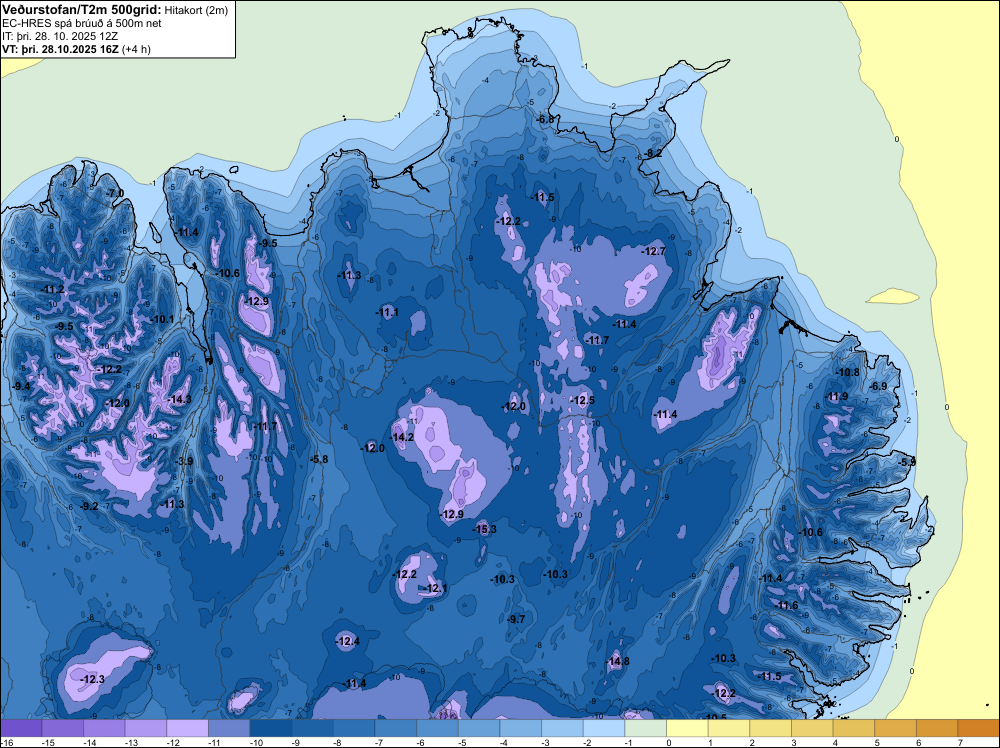The height and width of the screenshot is (748, 1000).
Task: Click the -12.7 temperature value
Action: click(x=654, y=251)
